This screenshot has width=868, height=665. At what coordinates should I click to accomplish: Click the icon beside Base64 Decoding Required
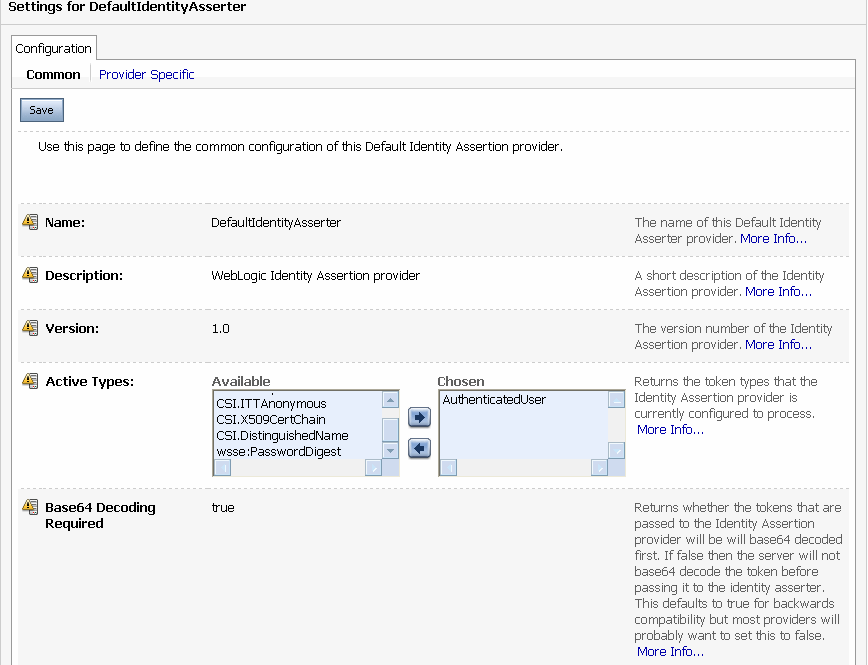click(x=30, y=507)
